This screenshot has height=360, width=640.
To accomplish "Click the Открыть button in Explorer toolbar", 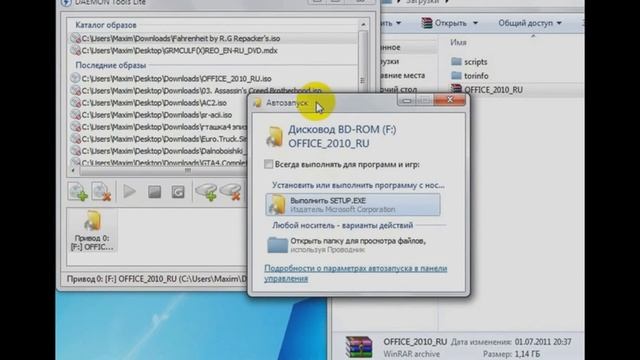I will (x=445, y=23).
